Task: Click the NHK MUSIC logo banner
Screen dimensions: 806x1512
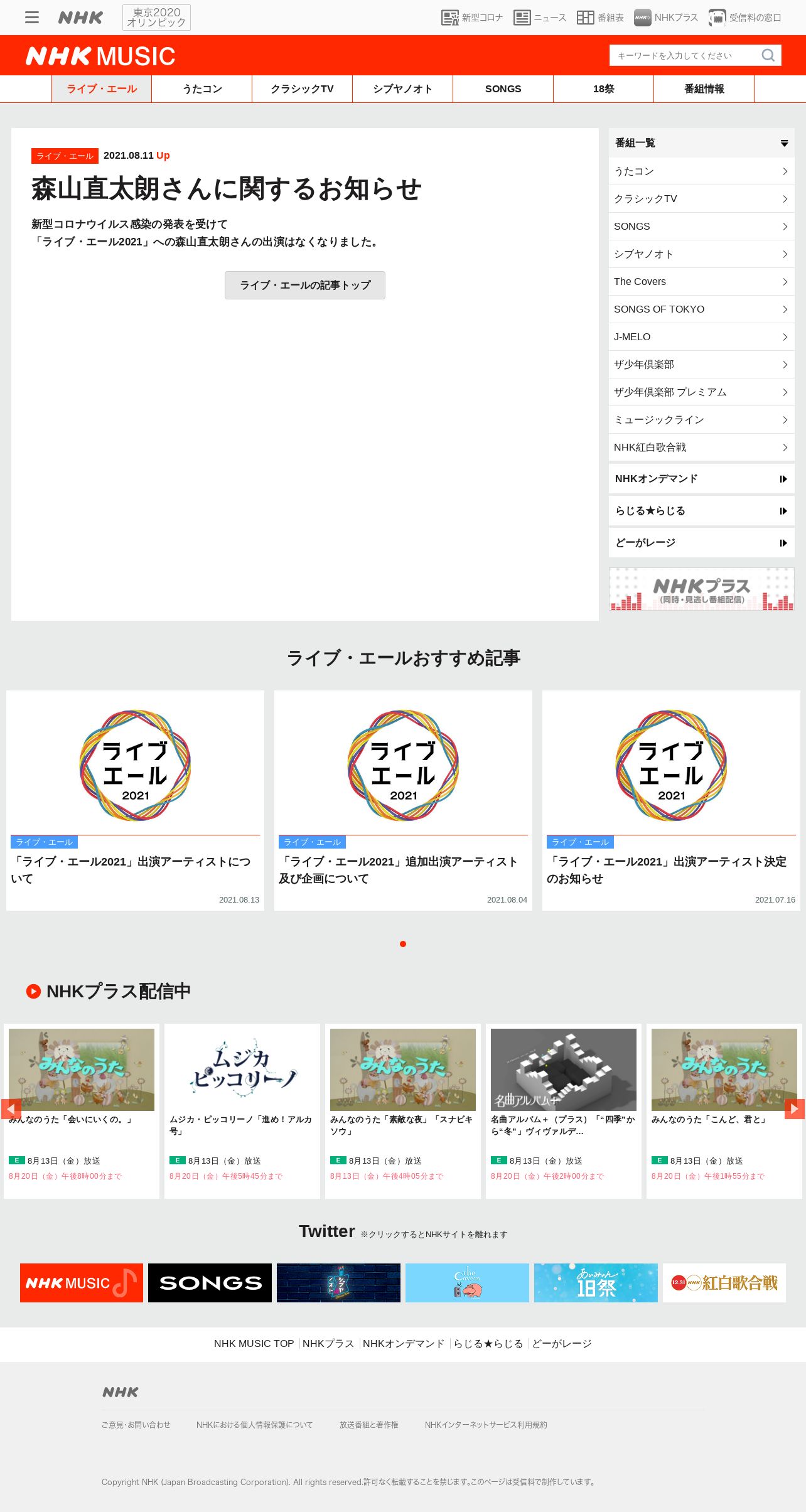Action: (100, 56)
